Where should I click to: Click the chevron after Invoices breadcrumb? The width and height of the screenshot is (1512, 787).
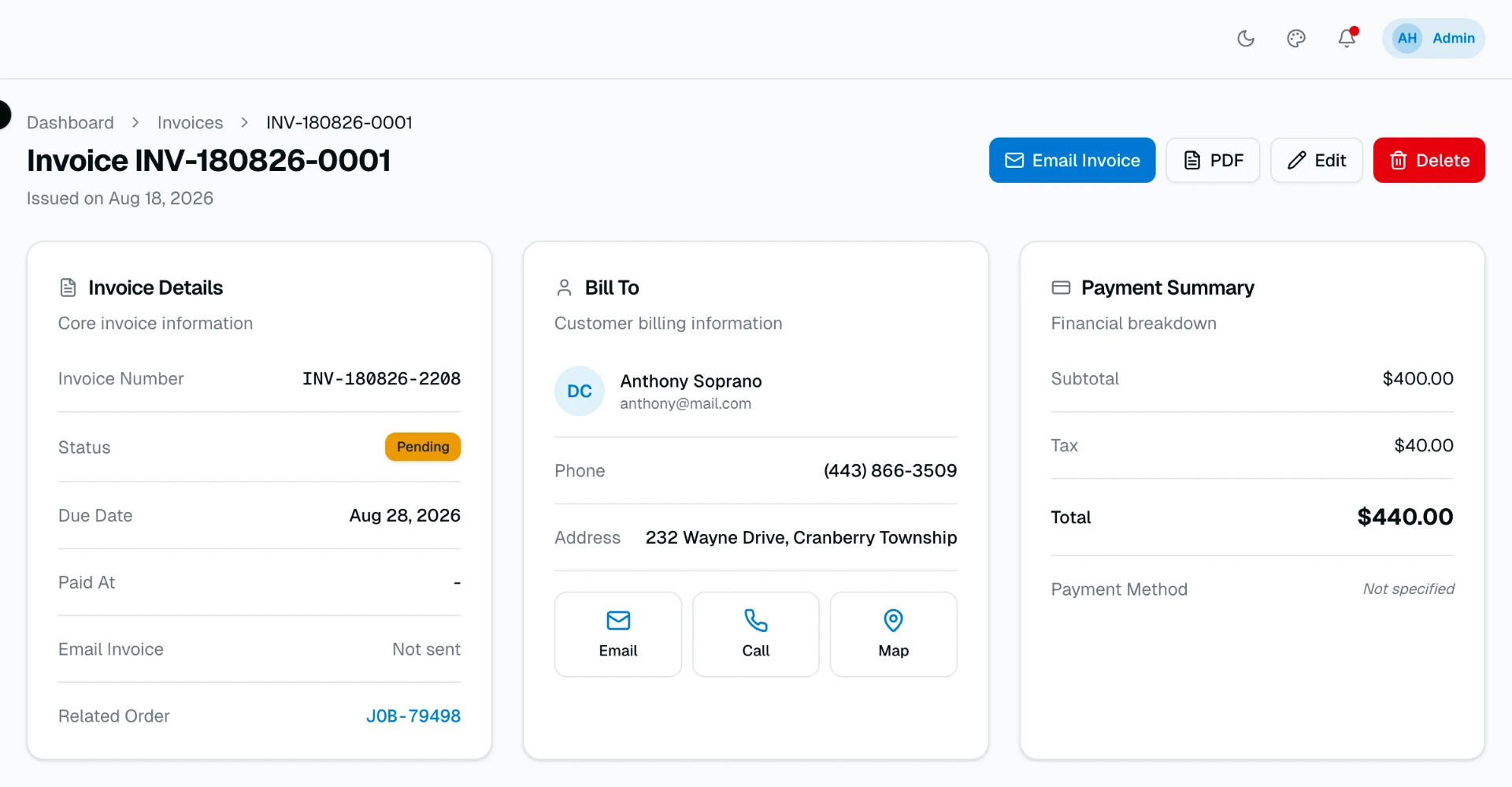click(245, 122)
